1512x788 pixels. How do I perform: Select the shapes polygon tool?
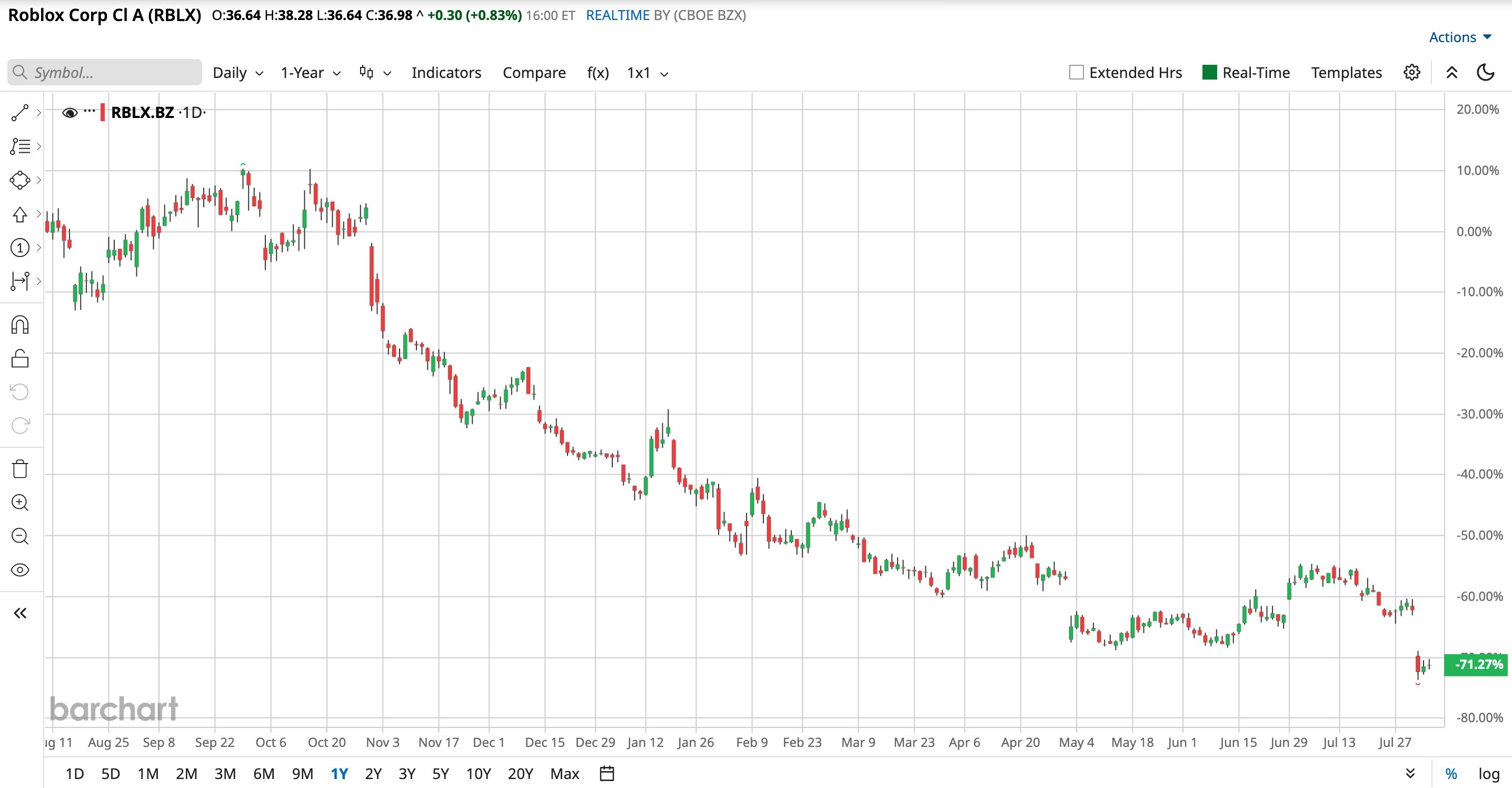coord(20,180)
